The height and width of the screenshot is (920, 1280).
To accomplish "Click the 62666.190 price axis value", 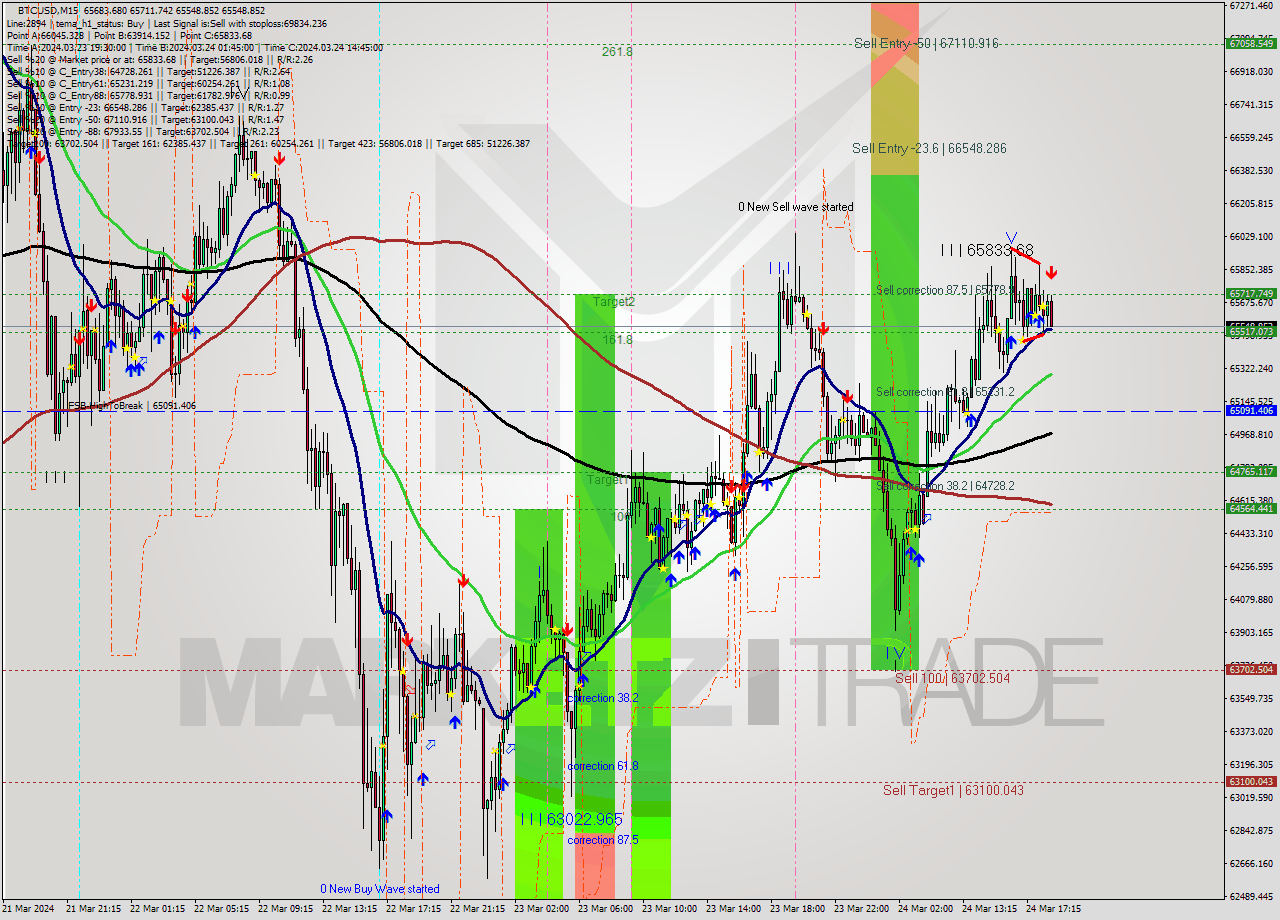I will (1250, 864).
